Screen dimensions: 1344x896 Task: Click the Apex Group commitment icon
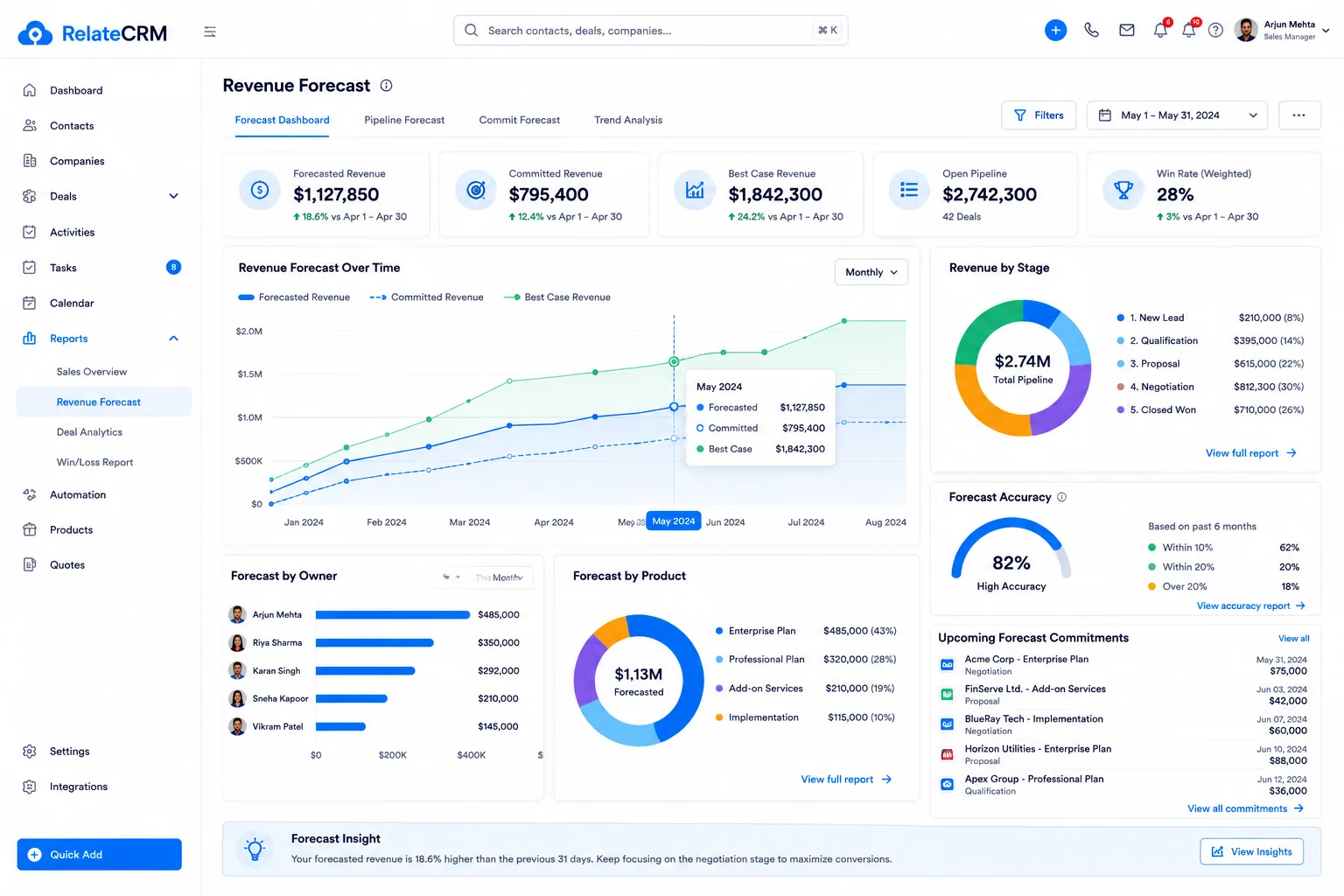coord(947,785)
